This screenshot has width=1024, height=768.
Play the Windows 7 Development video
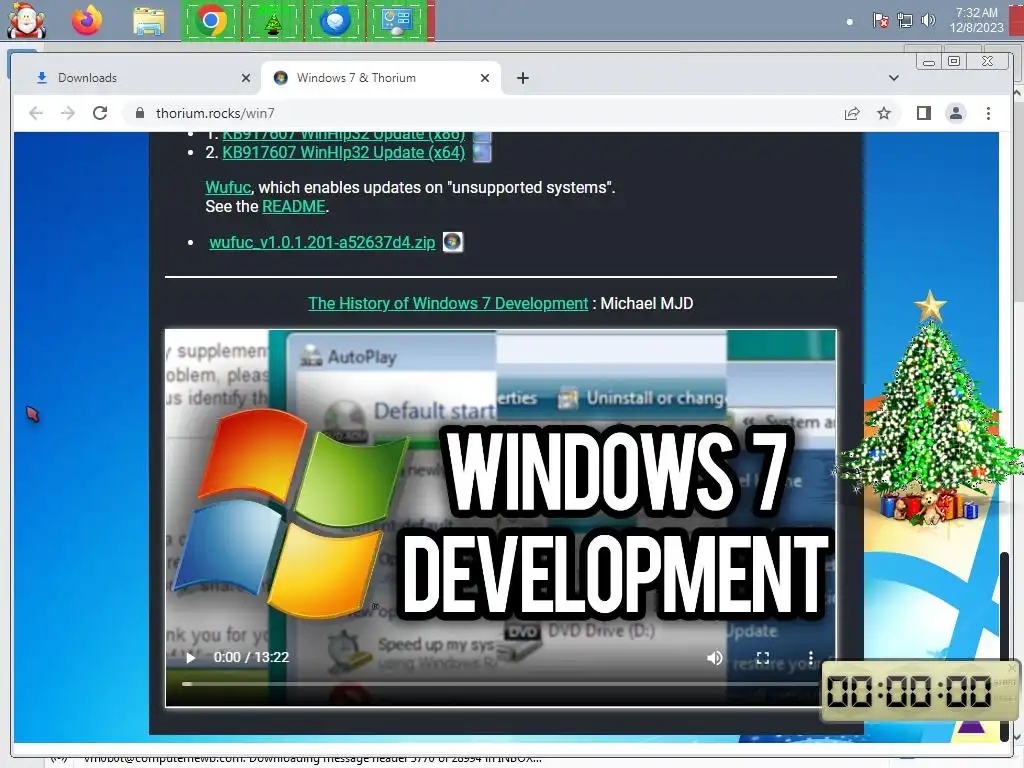click(x=191, y=658)
